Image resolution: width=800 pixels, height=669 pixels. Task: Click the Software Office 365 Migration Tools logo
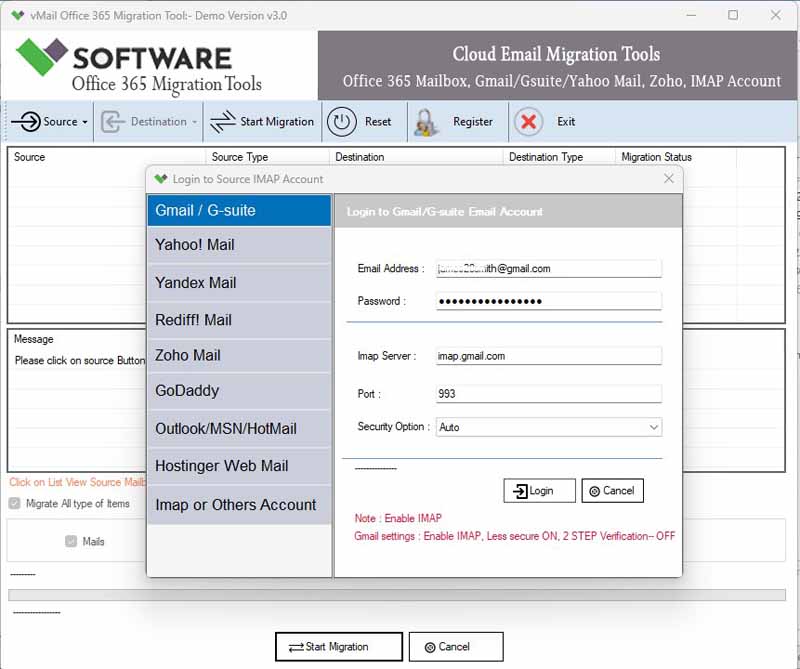pyautogui.click(x=140, y=67)
